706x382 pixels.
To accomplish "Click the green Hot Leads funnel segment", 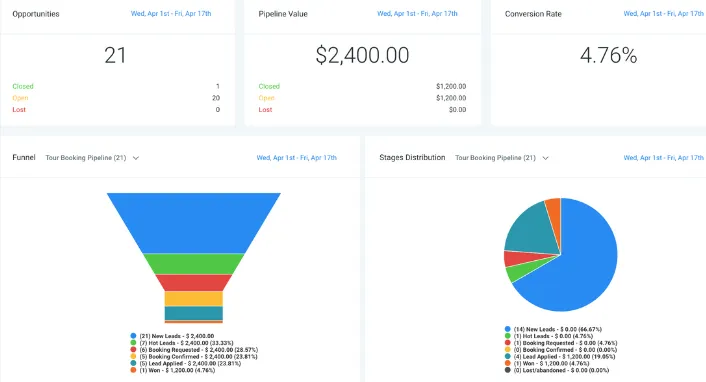I will click(x=194, y=264).
